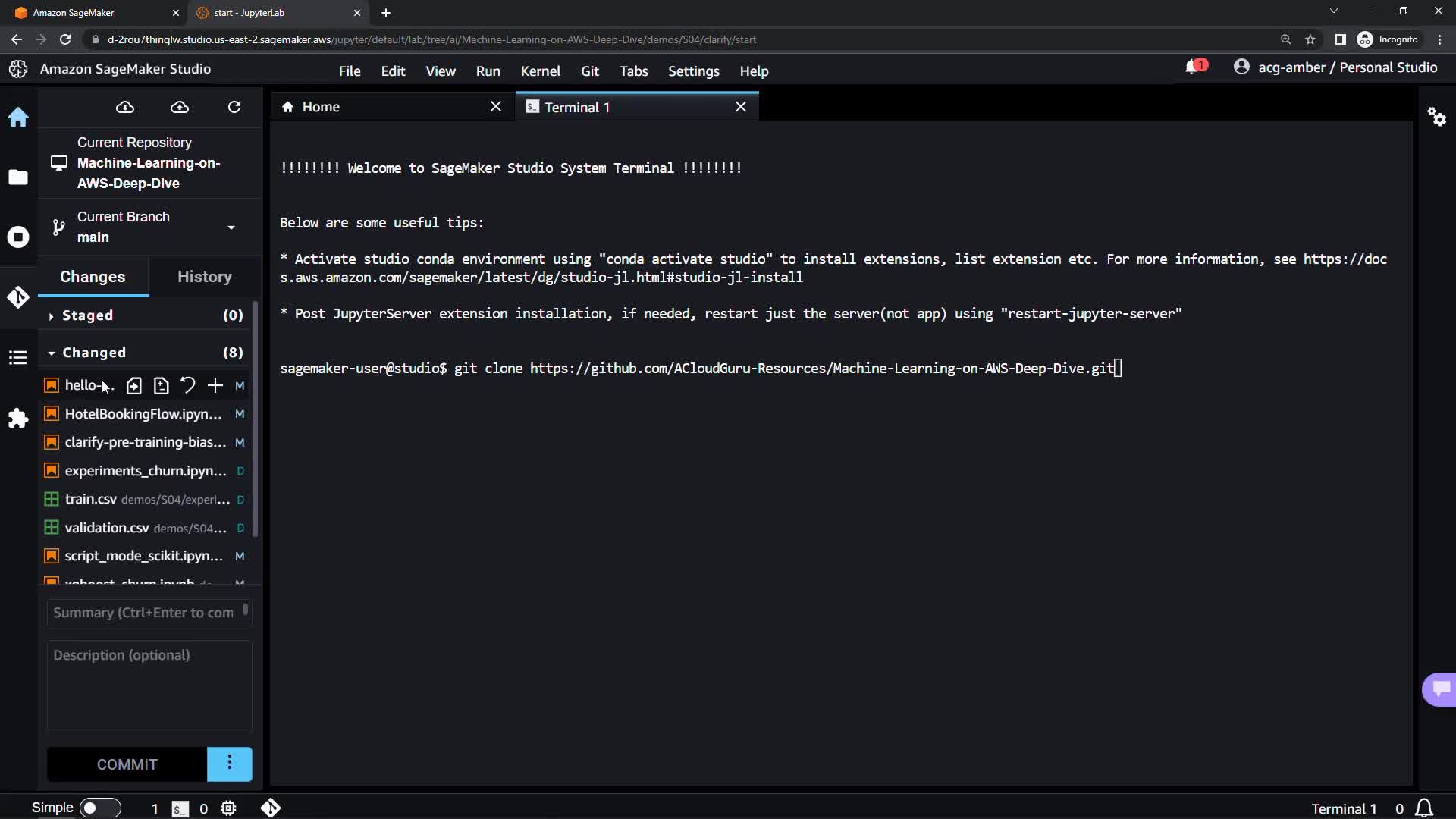This screenshot has height=819, width=1456.
Task: Open the Git sidebar panel icon
Action: click(x=18, y=297)
